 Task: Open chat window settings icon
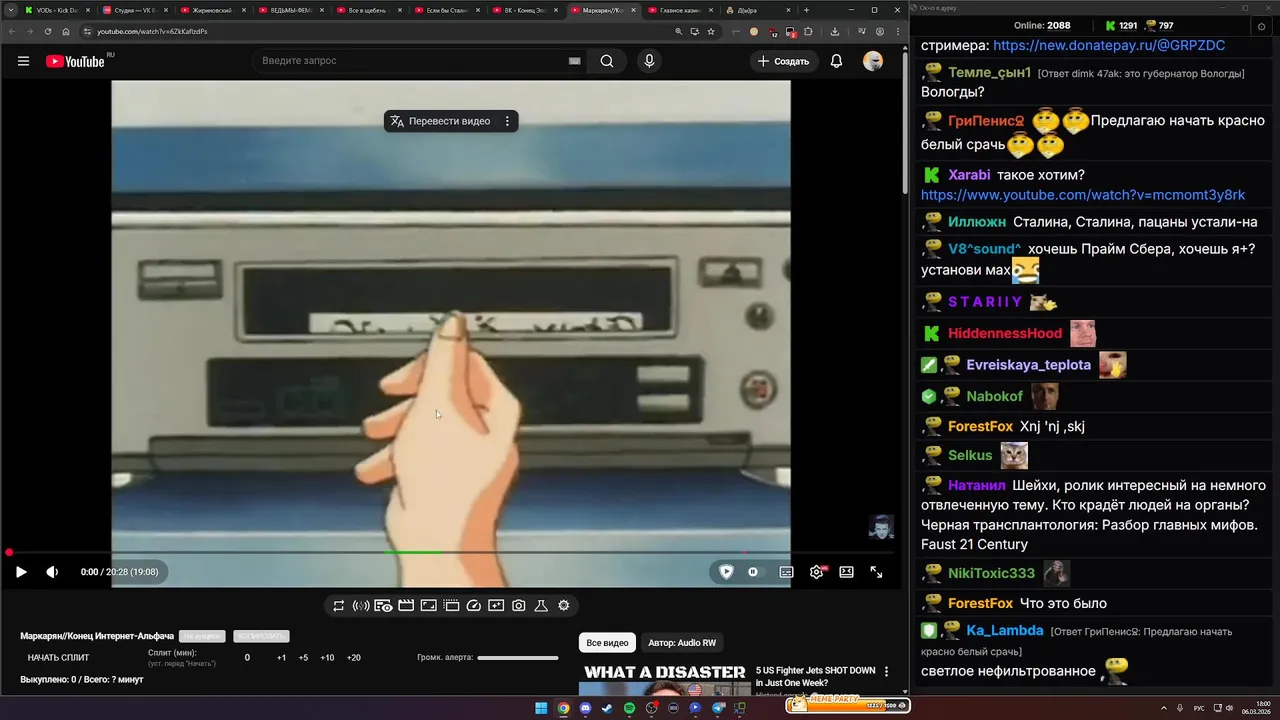(1260, 26)
